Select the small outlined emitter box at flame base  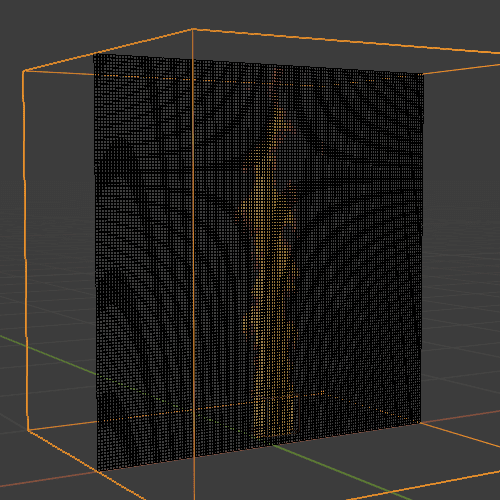click(283, 416)
